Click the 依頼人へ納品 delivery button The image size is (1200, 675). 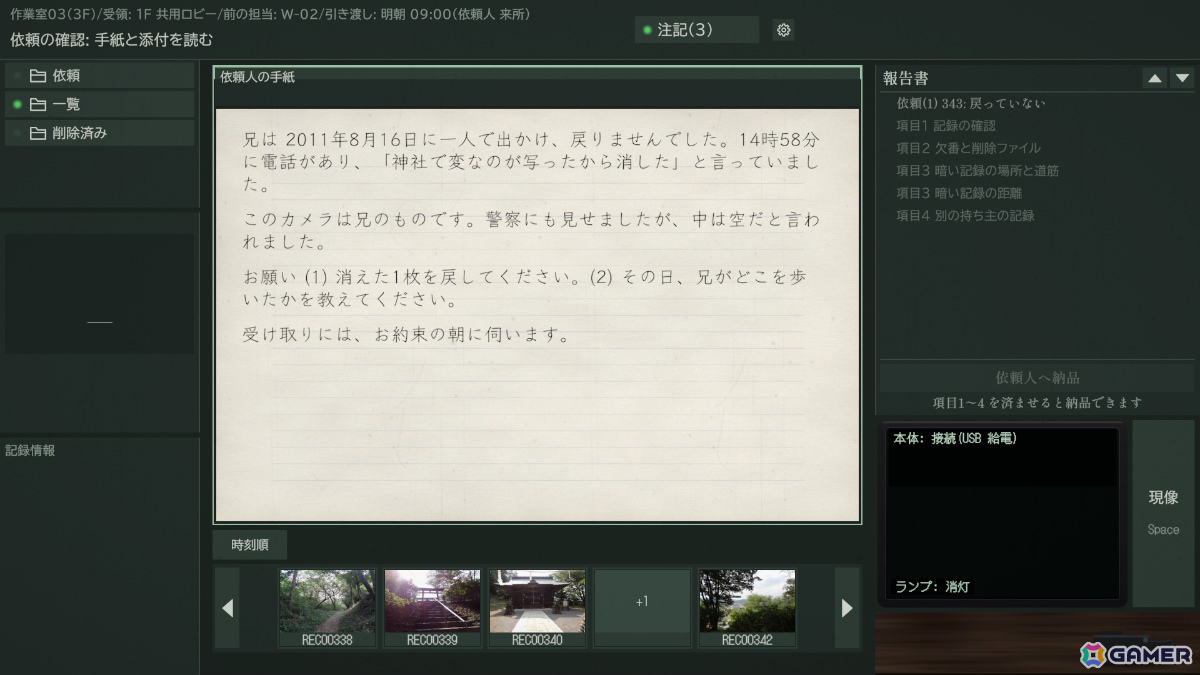pos(1037,378)
